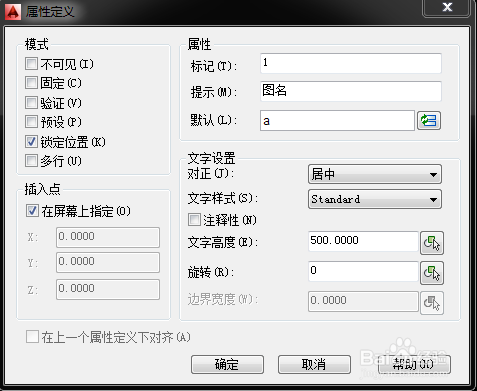The height and width of the screenshot is (391, 477).
Task: Click the 确定 button
Action: pos(227,364)
